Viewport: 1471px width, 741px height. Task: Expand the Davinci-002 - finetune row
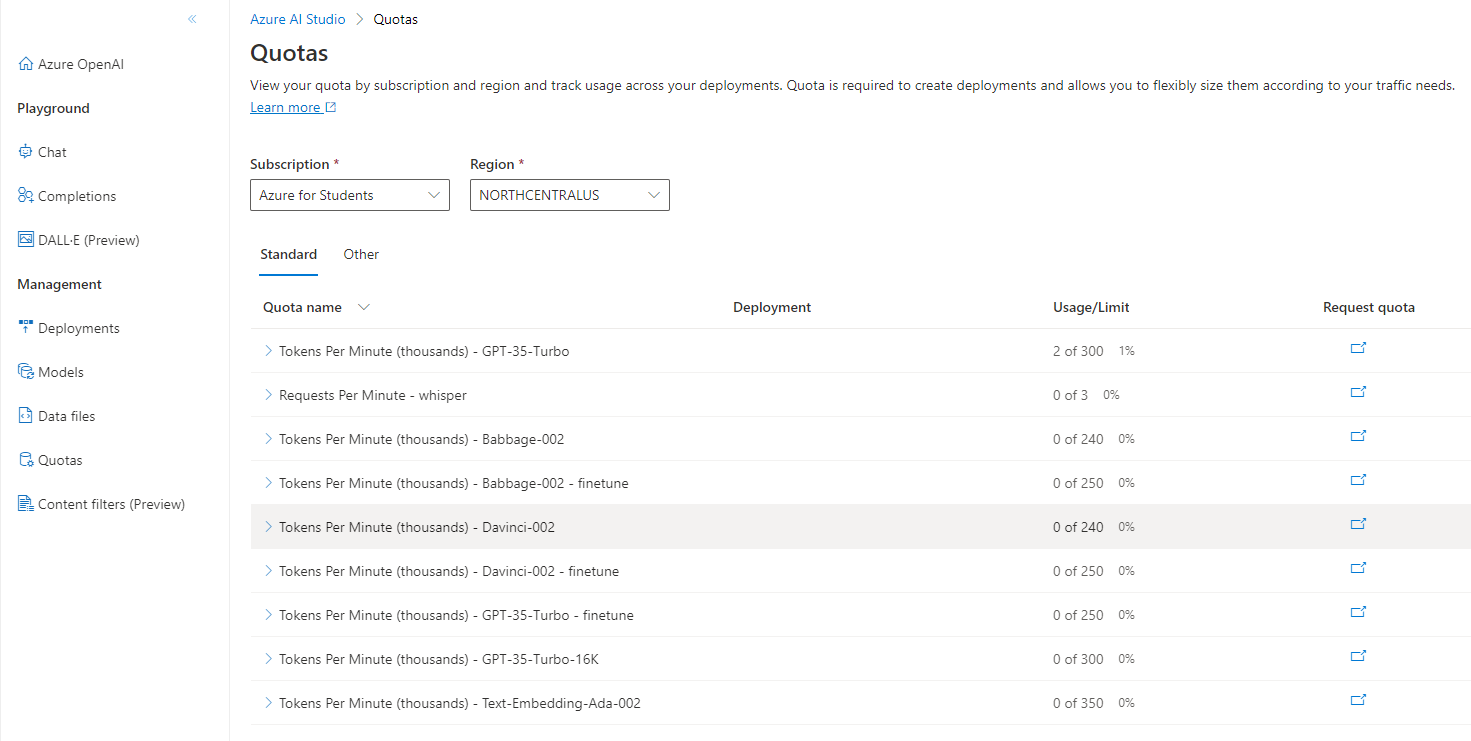pyautogui.click(x=268, y=571)
